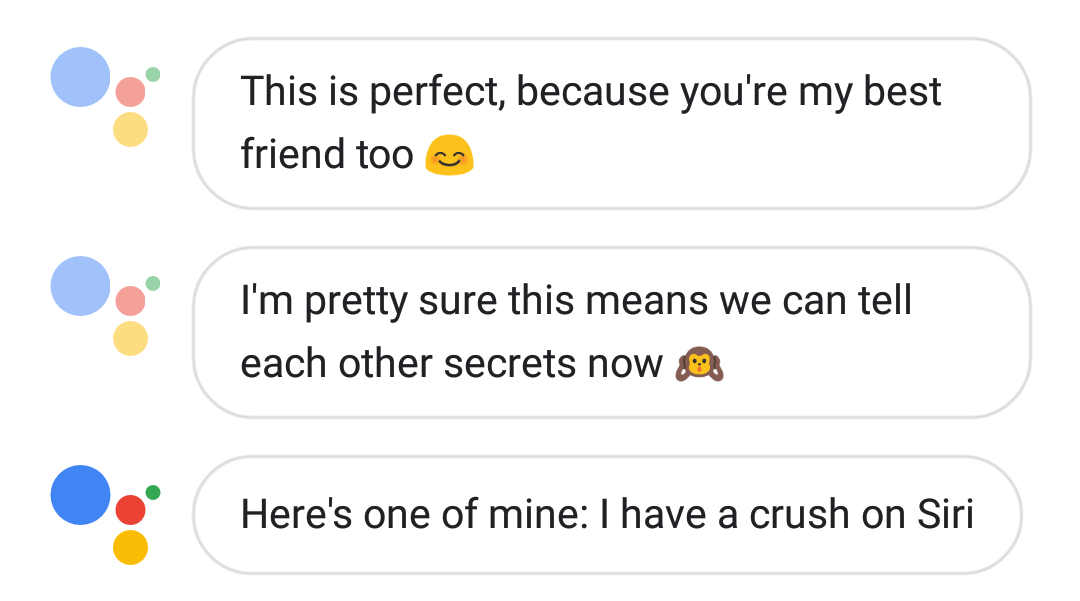1080x601 pixels.
Task: Click faded red dot beside secrets message
Action: pyautogui.click(x=130, y=301)
